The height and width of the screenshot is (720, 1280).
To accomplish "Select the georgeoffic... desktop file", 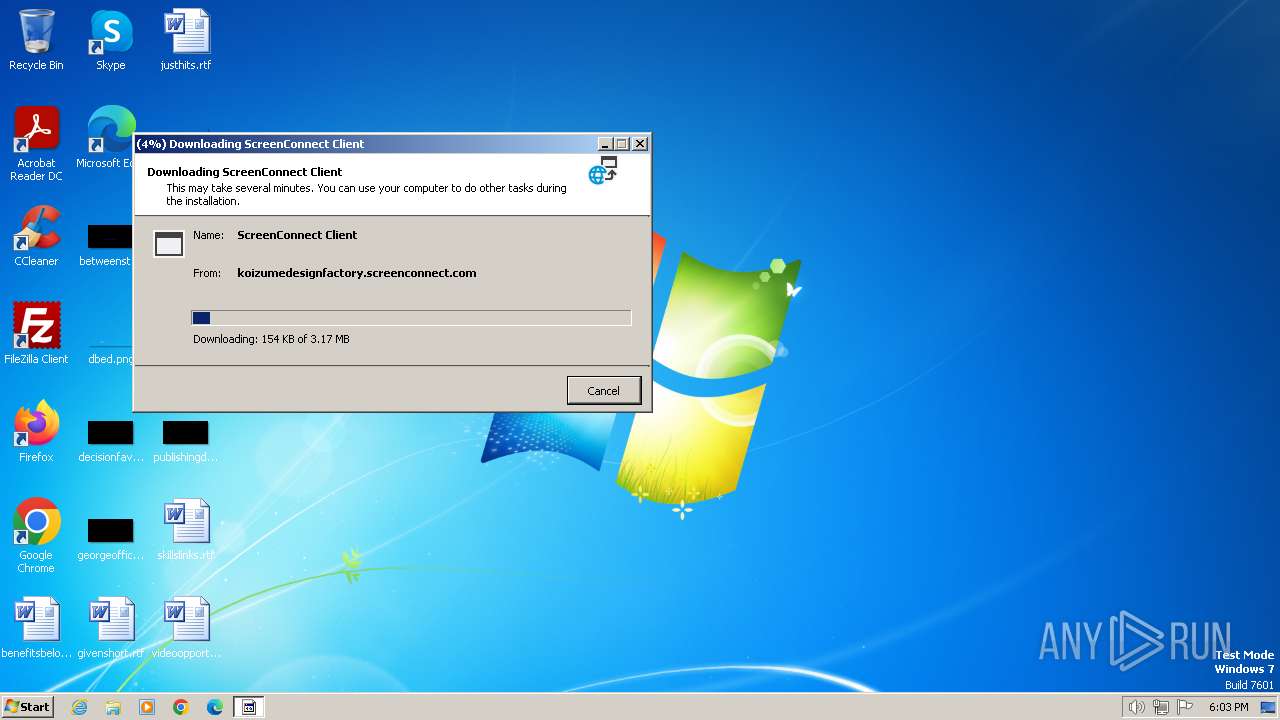I will [x=111, y=538].
